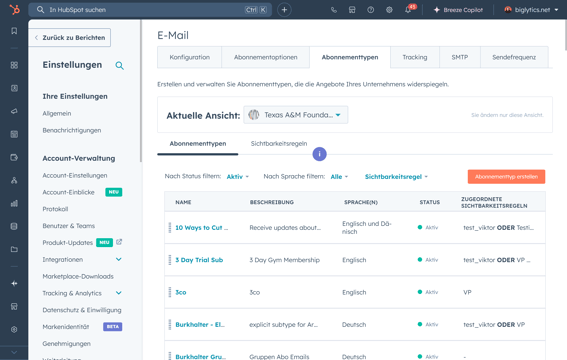Open Genehmigungen settings
This screenshot has height=360, width=567.
coord(67,343)
